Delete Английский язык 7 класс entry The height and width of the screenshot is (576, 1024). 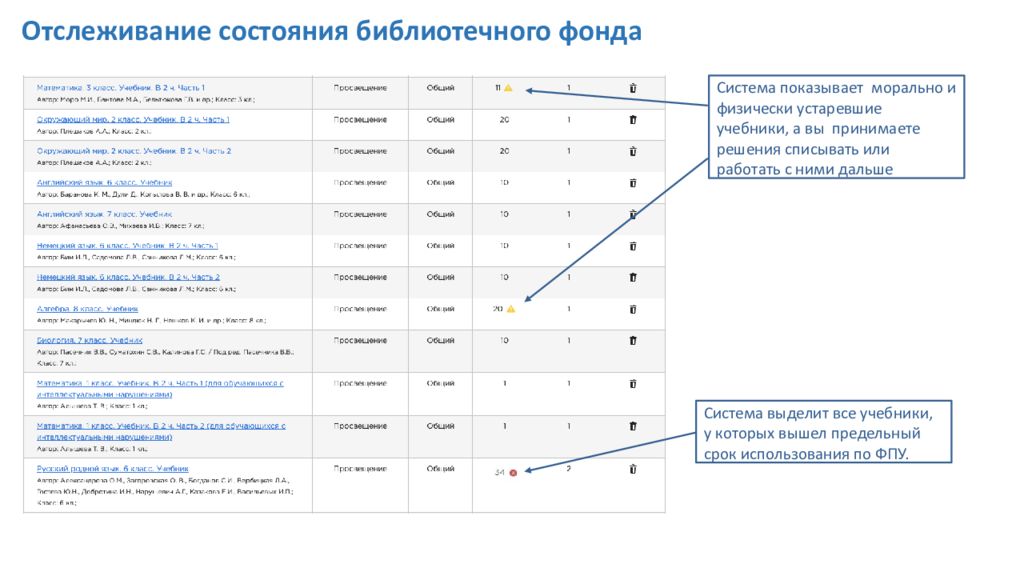click(x=633, y=214)
